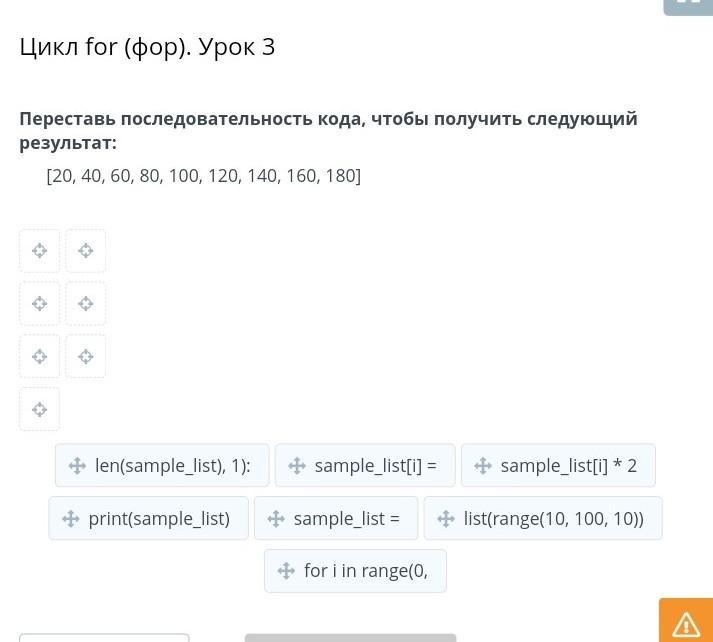Click move icon in second row's left slot

tap(40, 303)
